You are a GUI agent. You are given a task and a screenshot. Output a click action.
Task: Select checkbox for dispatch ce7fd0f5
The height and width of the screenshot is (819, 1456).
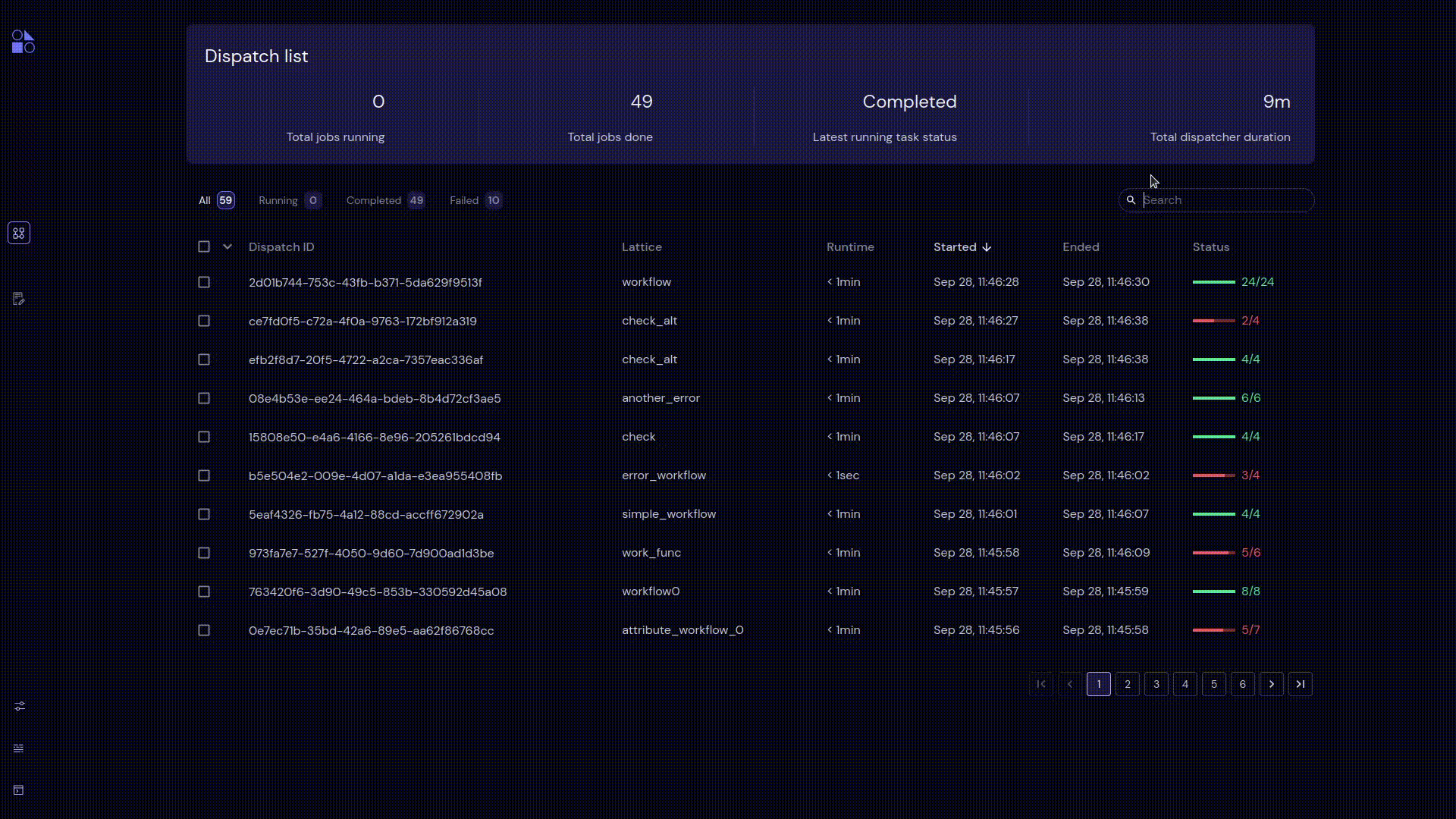click(x=204, y=321)
